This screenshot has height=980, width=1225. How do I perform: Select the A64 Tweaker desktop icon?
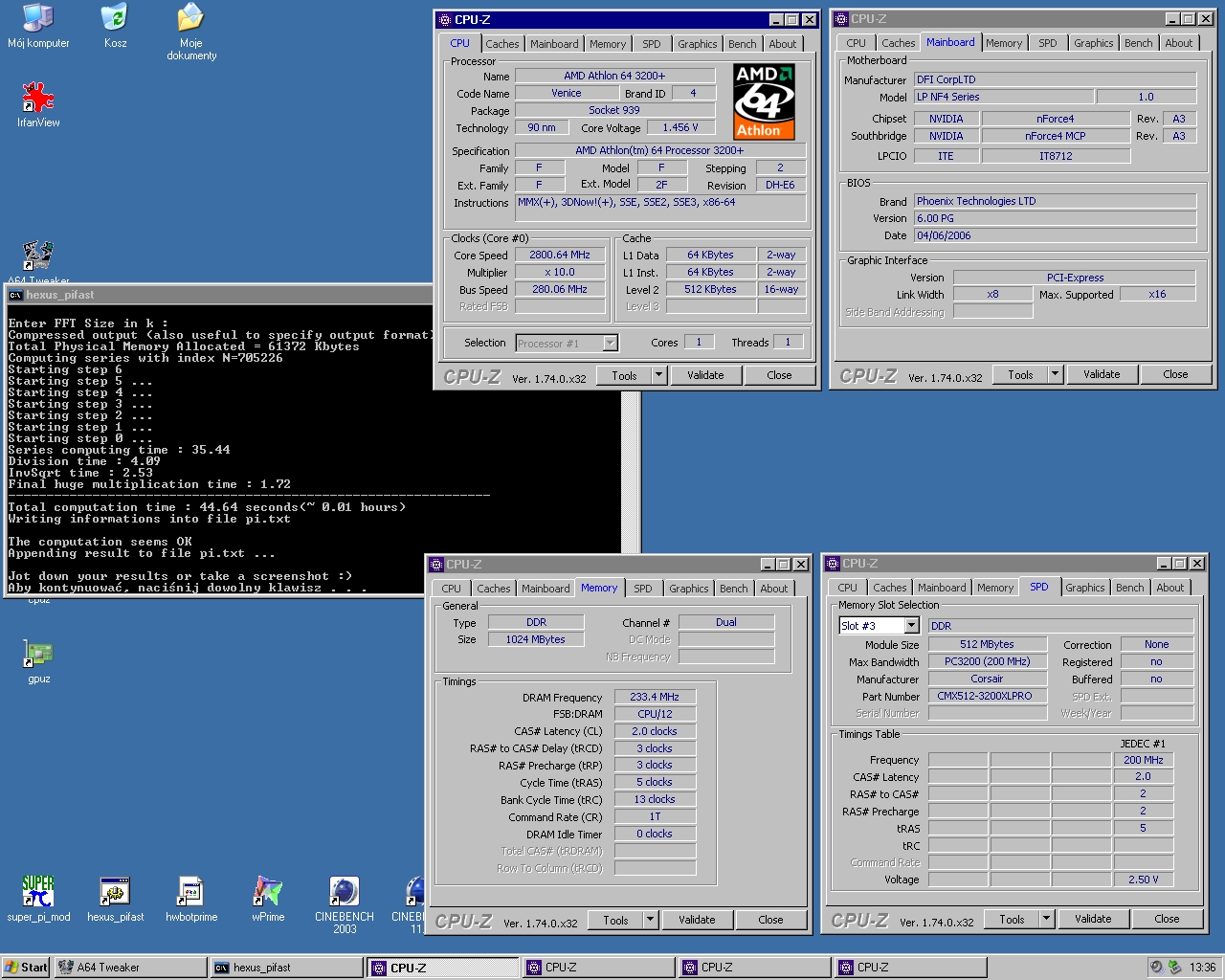coord(38,262)
